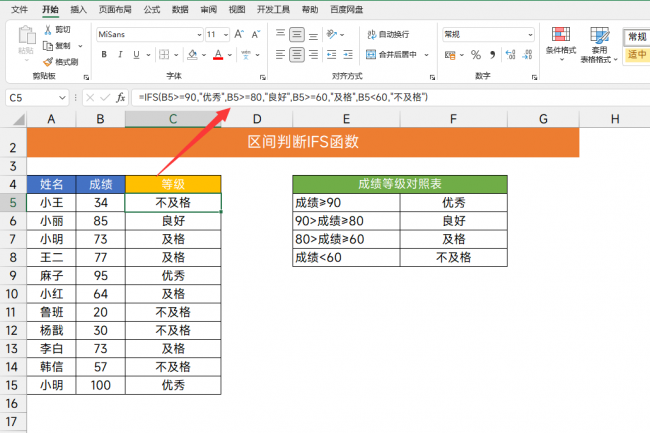Toggle Top Align
The height and width of the screenshot is (433, 650).
tap(280, 34)
